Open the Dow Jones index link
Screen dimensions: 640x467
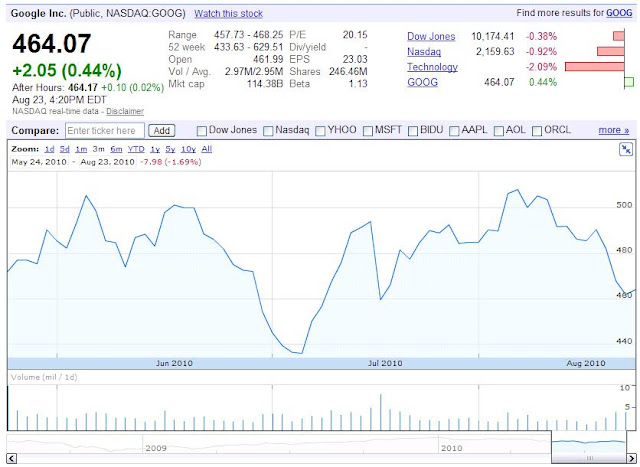pos(431,36)
